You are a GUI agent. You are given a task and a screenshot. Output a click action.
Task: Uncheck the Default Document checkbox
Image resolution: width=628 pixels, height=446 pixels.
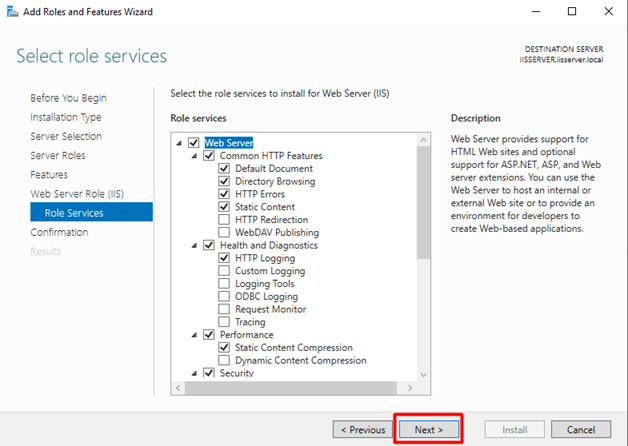pyautogui.click(x=224, y=168)
